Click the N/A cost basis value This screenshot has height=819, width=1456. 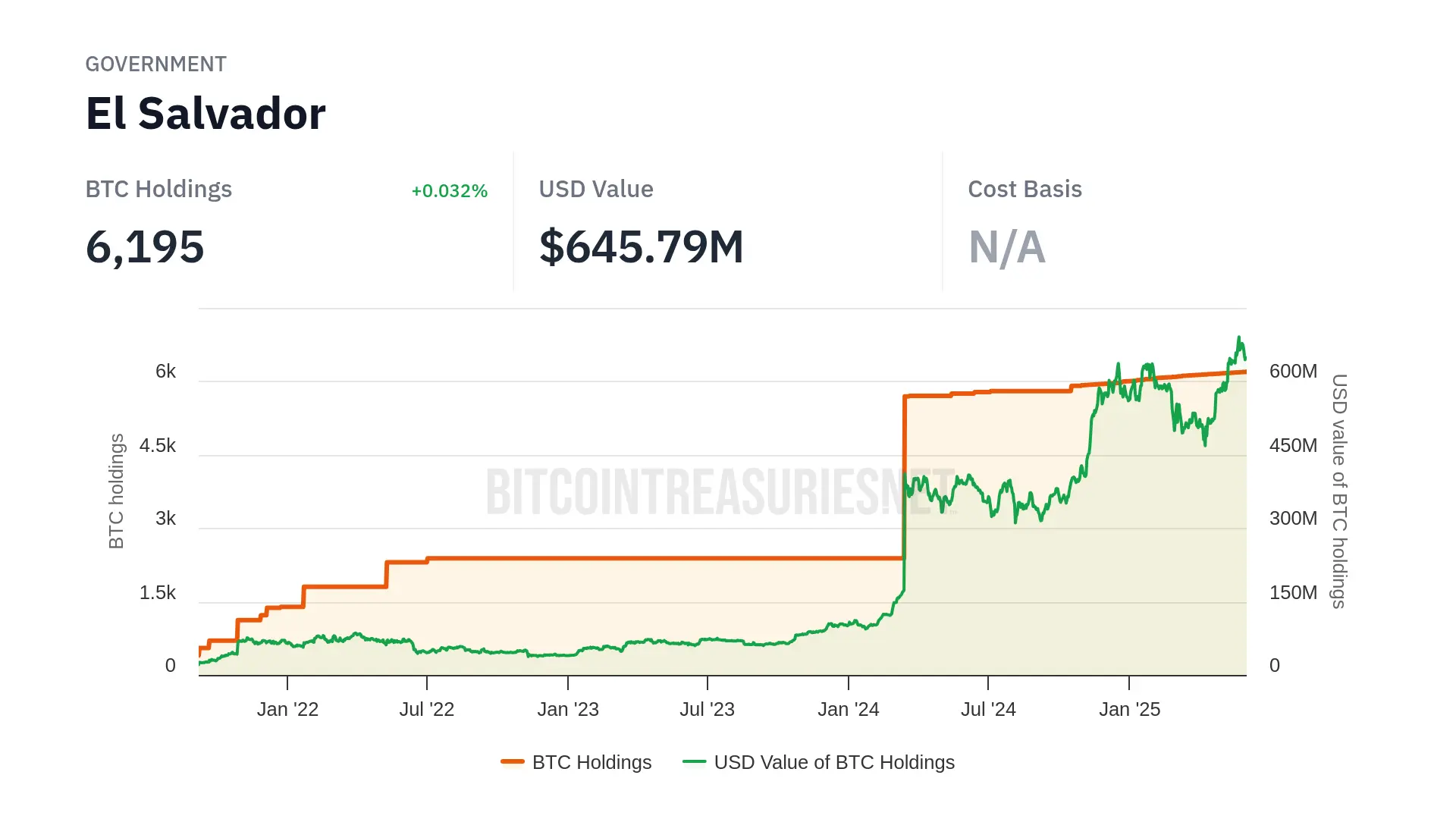[x=1006, y=247]
